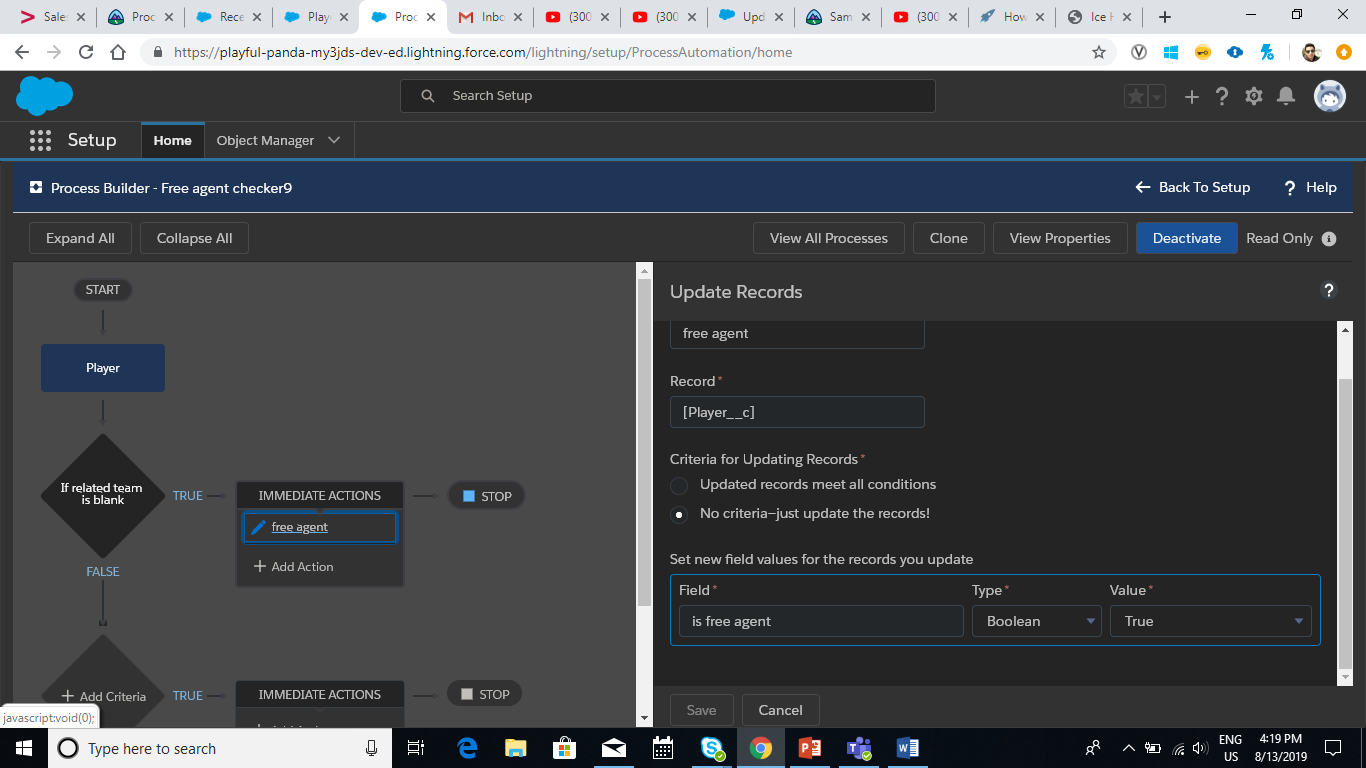
Task: Open File Explorer from the taskbar
Action: pyautogui.click(x=516, y=748)
